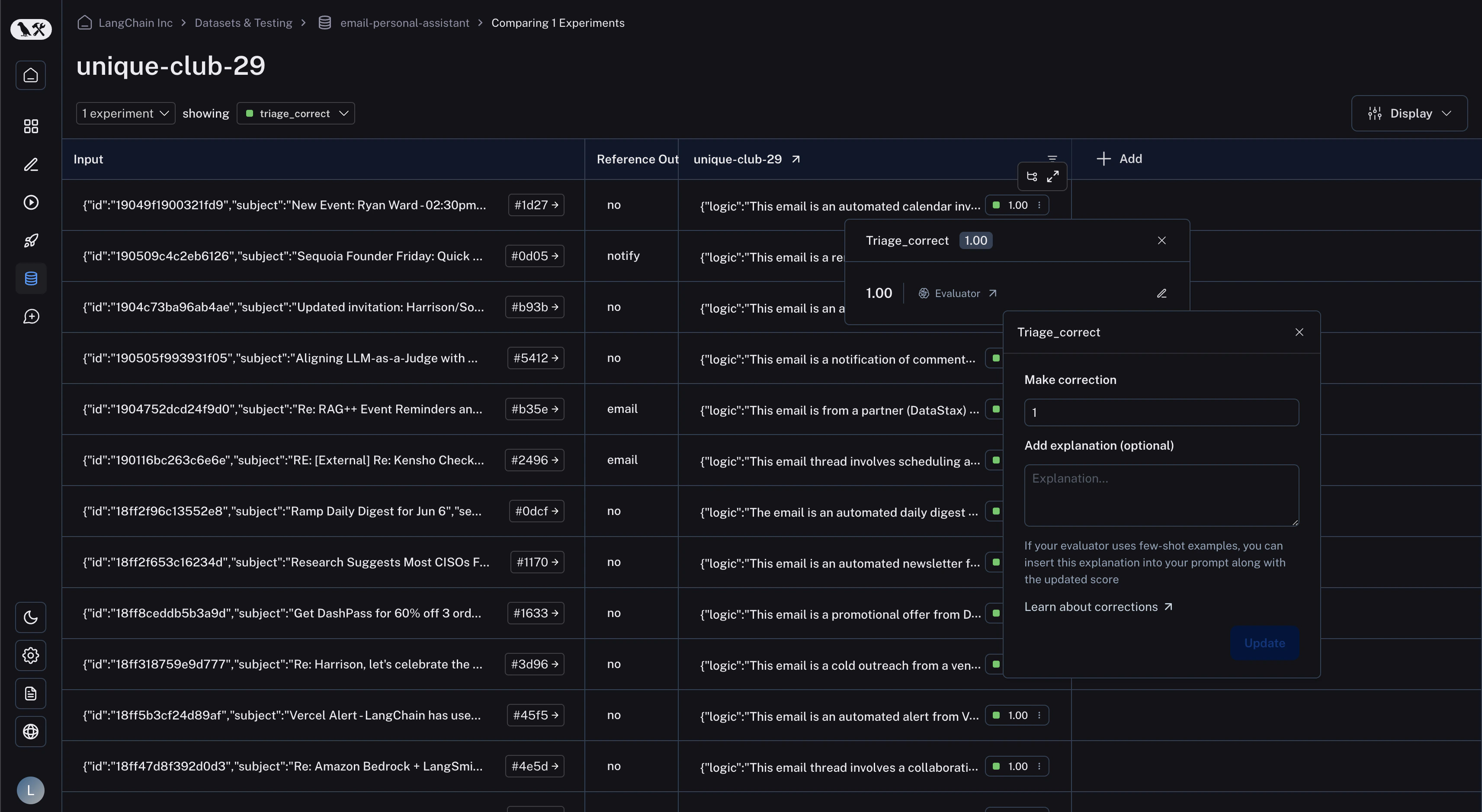Screen dimensions: 1482x812
Task: Open the Display dropdown
Action: click(1408, 113)
